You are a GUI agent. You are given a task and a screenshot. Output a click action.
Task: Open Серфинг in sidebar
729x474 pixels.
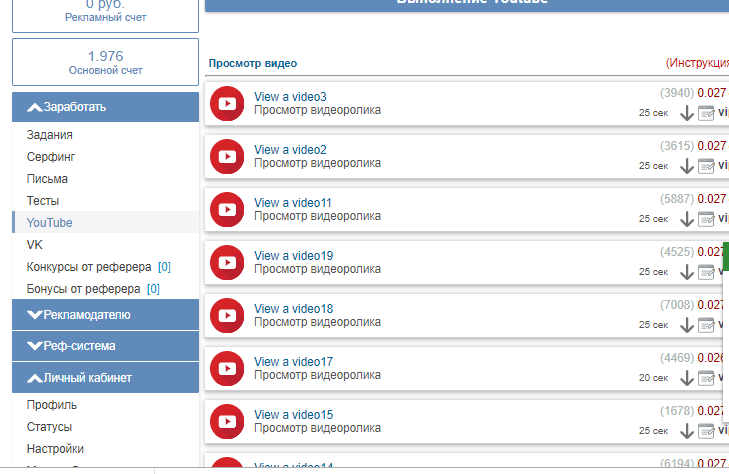[51, 157]
